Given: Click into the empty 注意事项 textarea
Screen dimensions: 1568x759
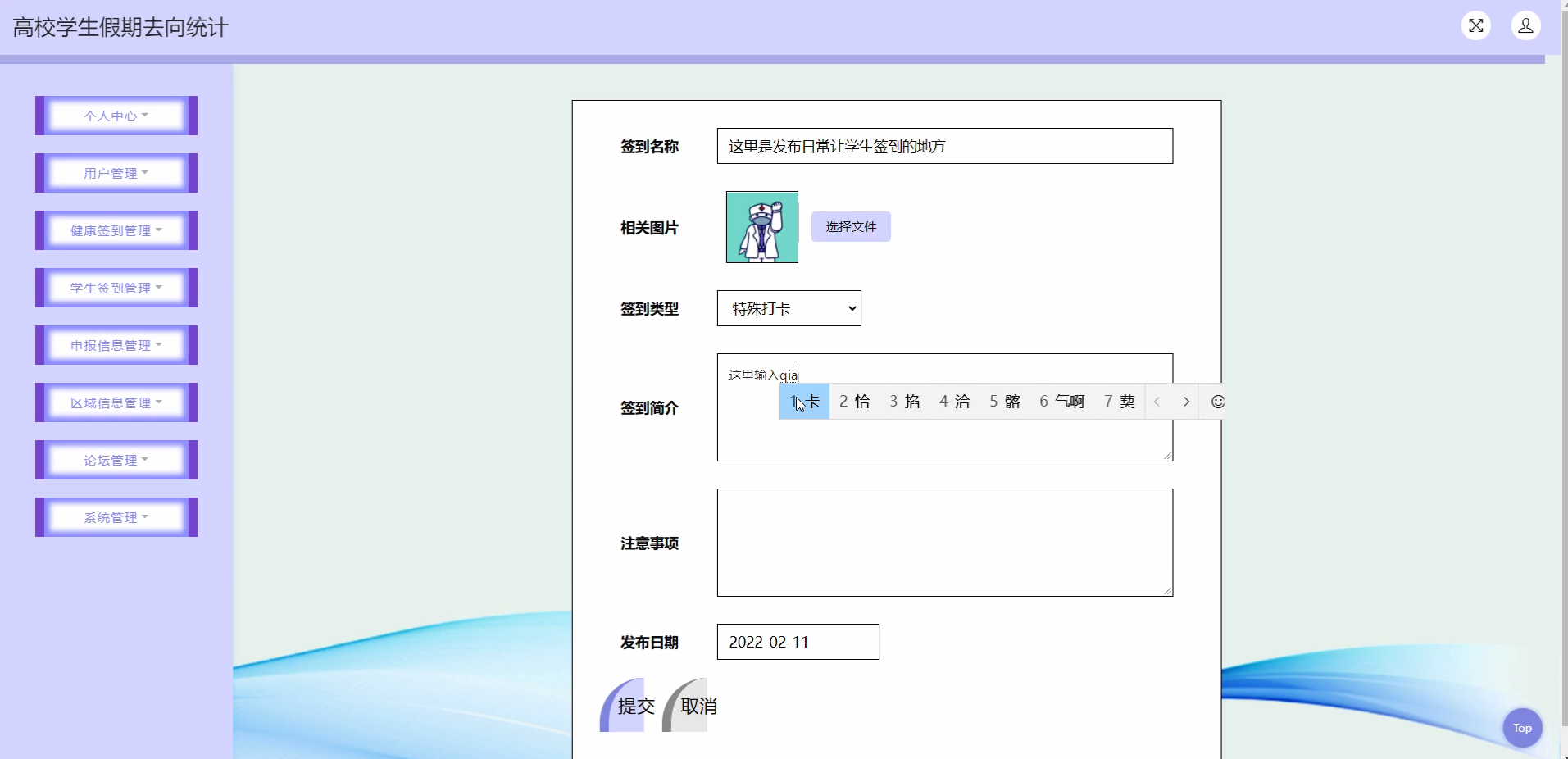Looking at the screenshot, I should [x=944, y=543].
